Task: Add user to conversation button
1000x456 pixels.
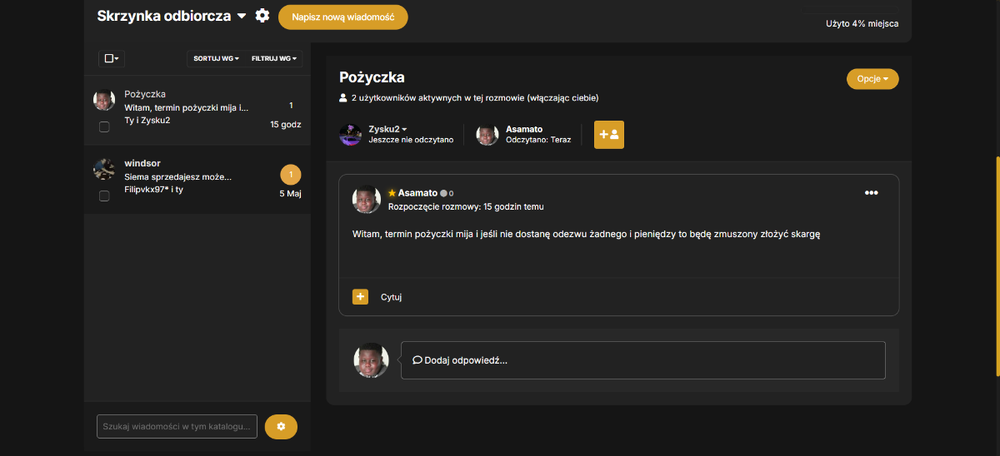Action: point(609,135)
